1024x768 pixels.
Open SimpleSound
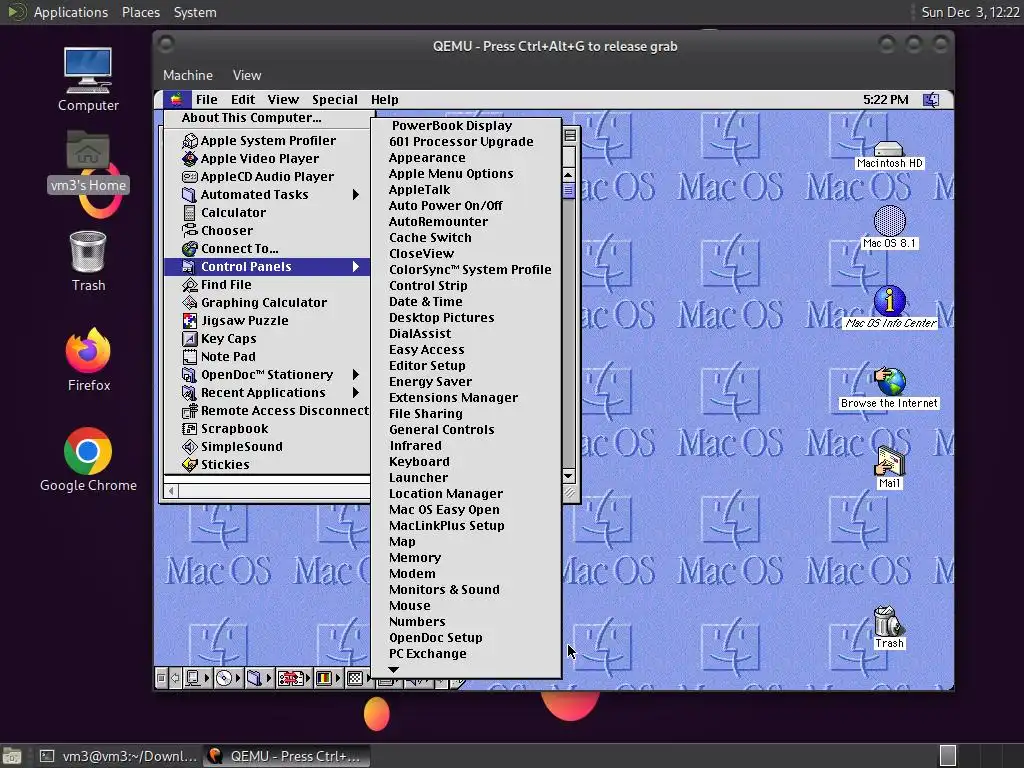click(x=267, y=447)
